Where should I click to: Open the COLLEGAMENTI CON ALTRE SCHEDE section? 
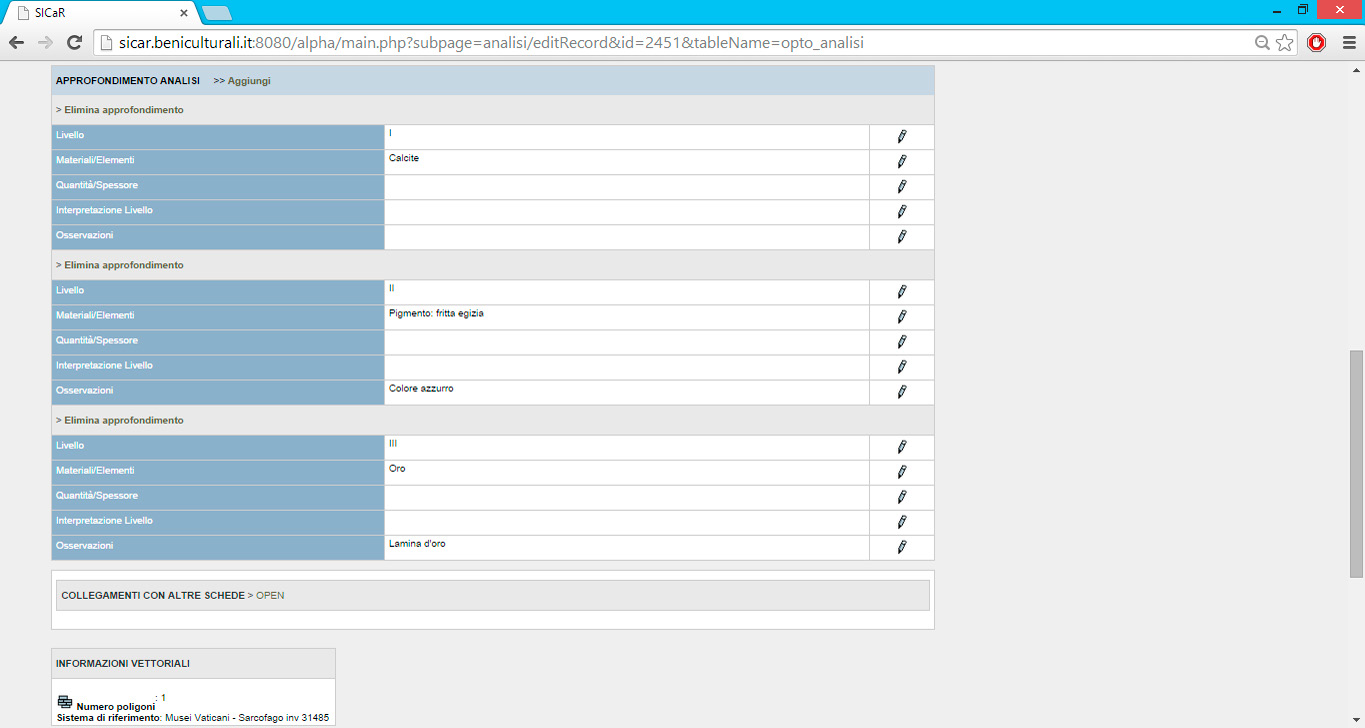coord(270,595)
